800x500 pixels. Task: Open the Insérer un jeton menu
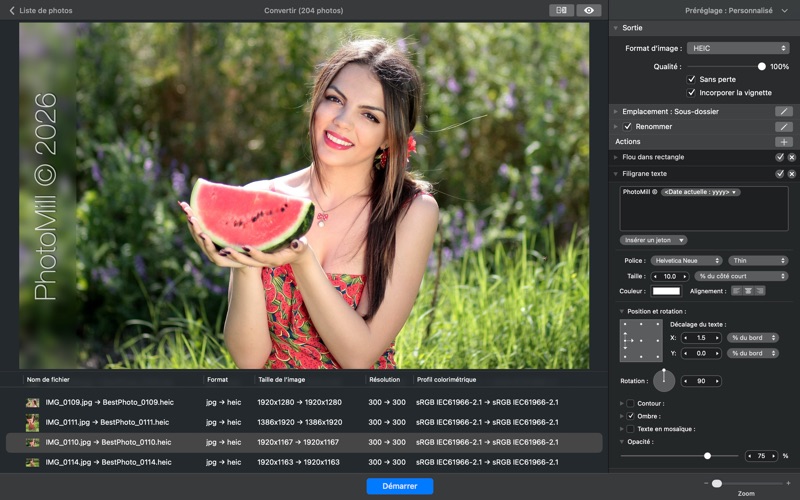(653, 240)
